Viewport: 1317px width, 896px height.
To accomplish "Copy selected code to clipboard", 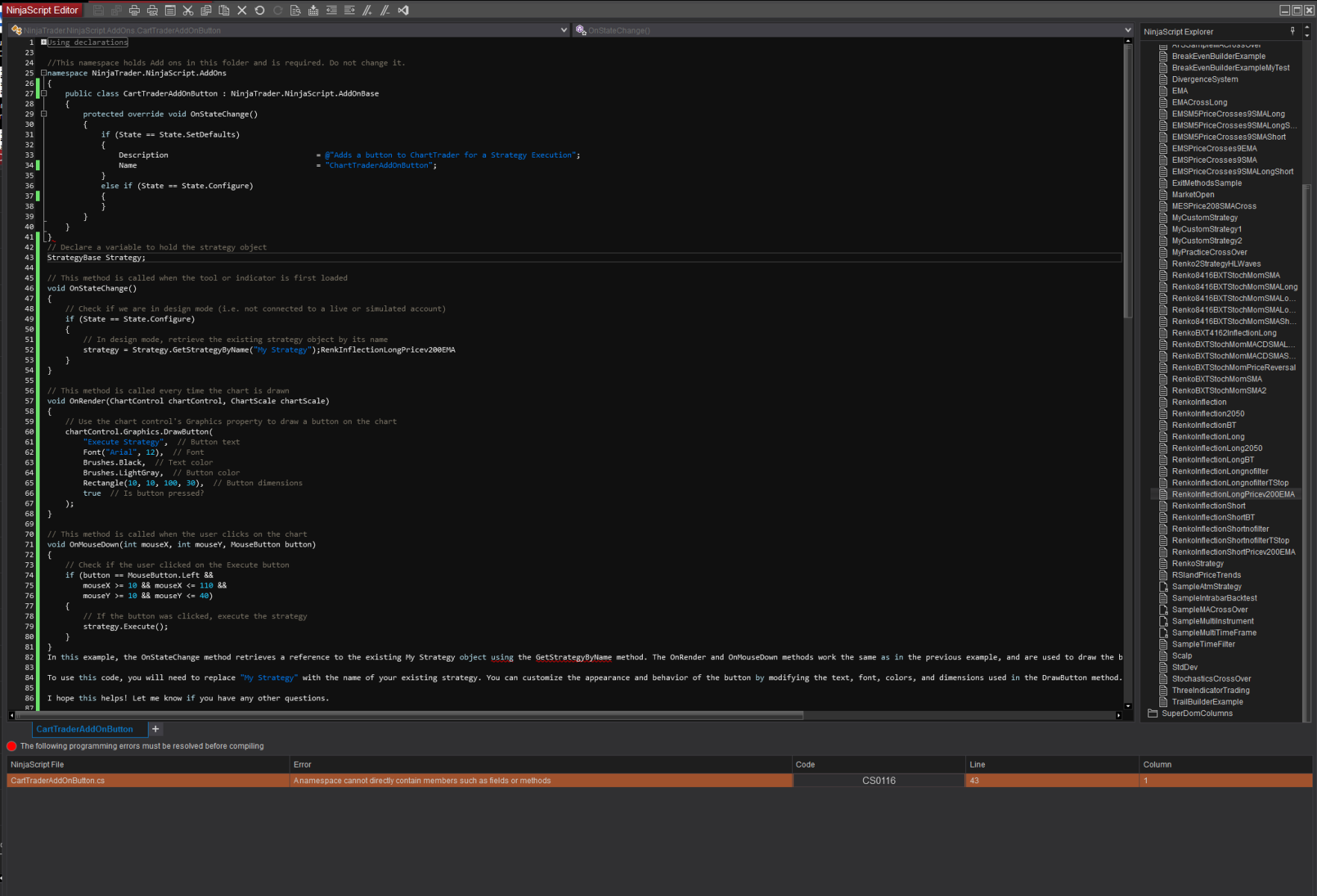I will pos(206,10).
